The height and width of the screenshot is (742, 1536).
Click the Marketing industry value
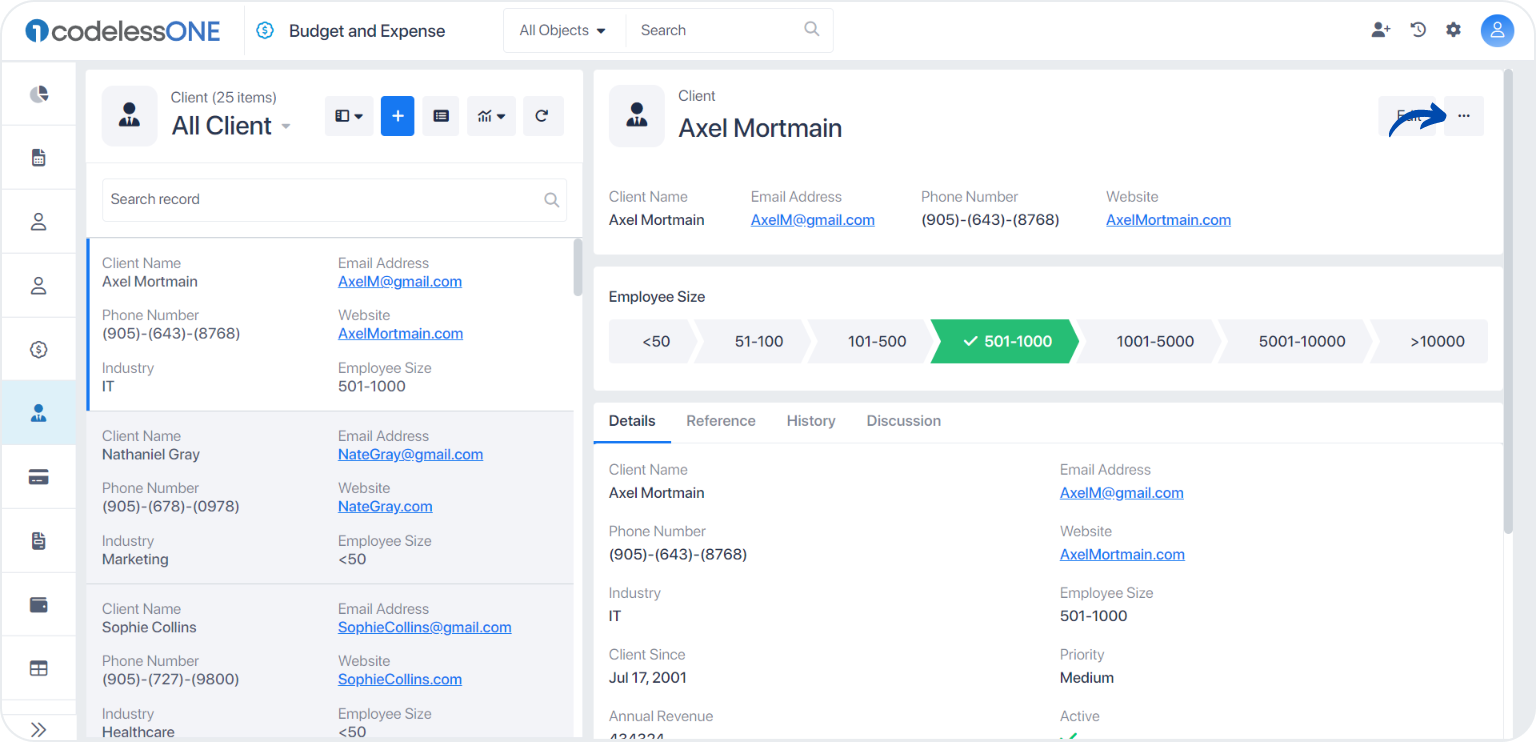[x=135, y=560]
